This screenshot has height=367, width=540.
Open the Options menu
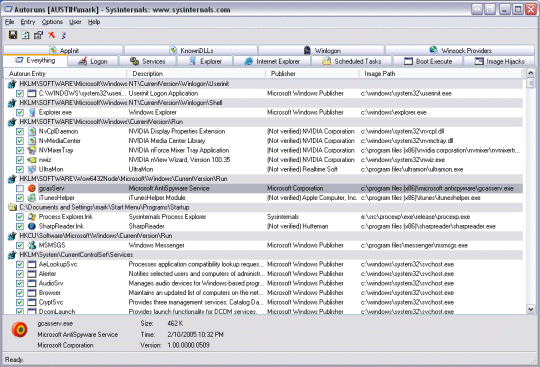52,22
